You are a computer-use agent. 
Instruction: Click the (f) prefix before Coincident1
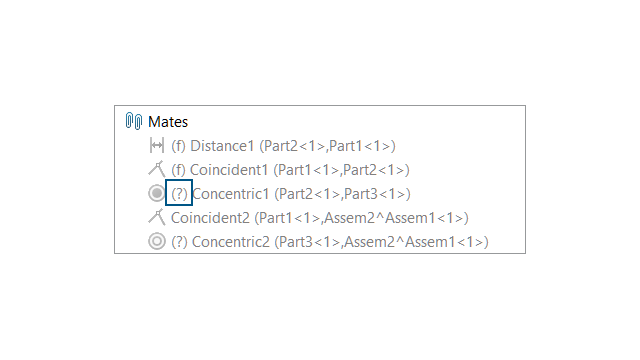[x=178, y=170]
